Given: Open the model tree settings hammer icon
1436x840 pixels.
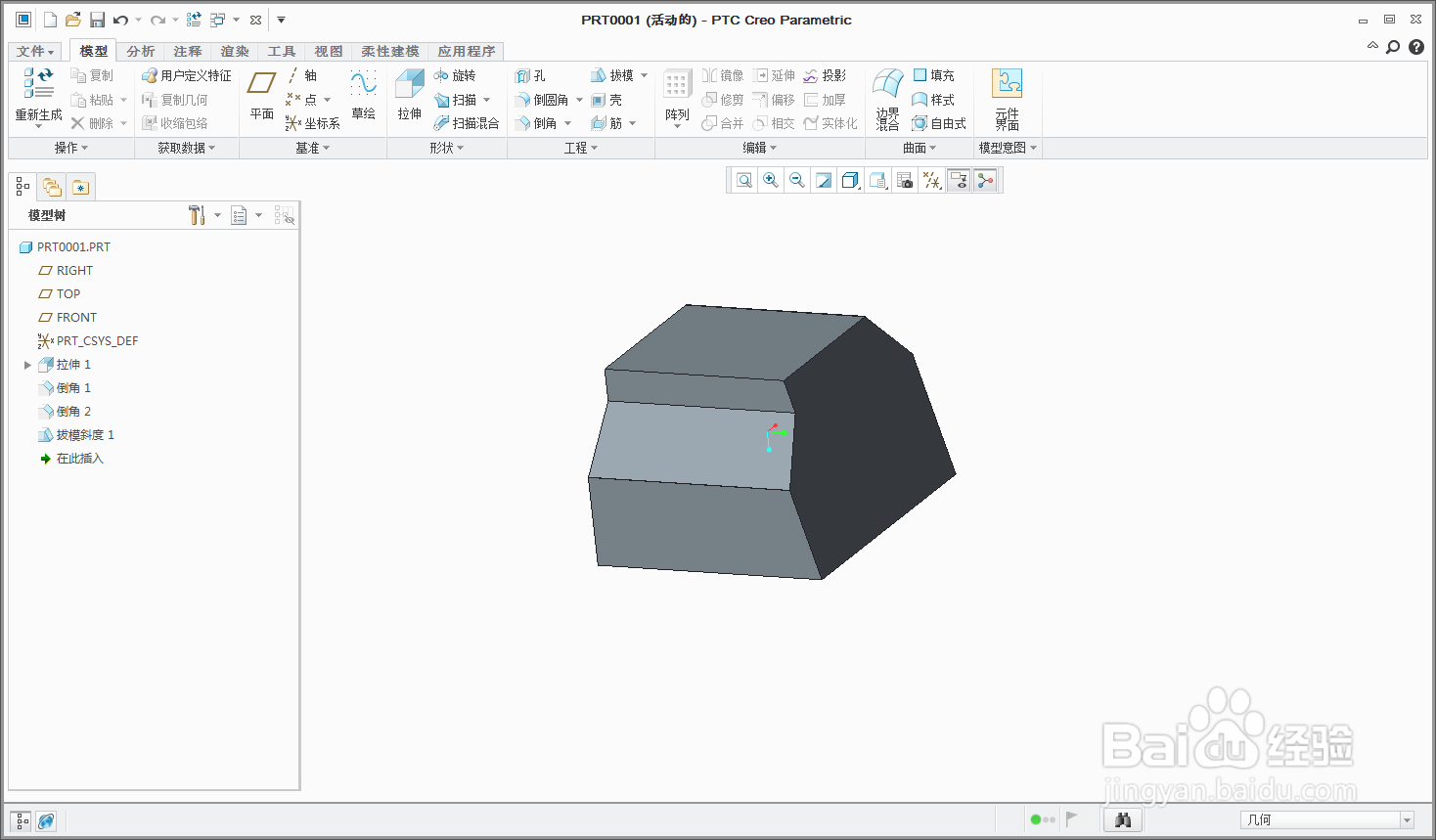Looking at the screenshot, I should [x=197, y=215].
